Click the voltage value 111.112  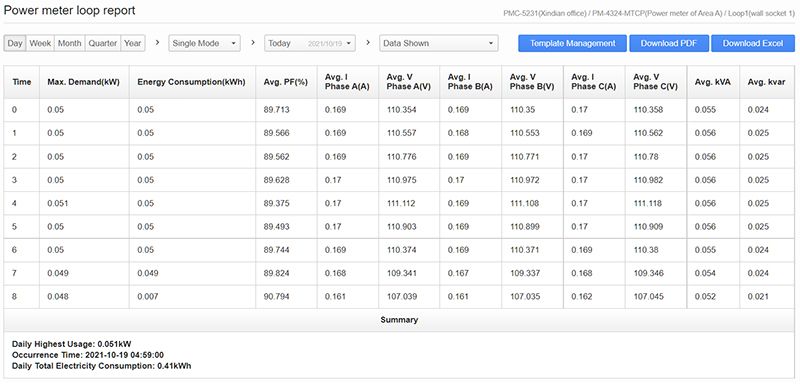pyautogui.click(x=402, y=203)
